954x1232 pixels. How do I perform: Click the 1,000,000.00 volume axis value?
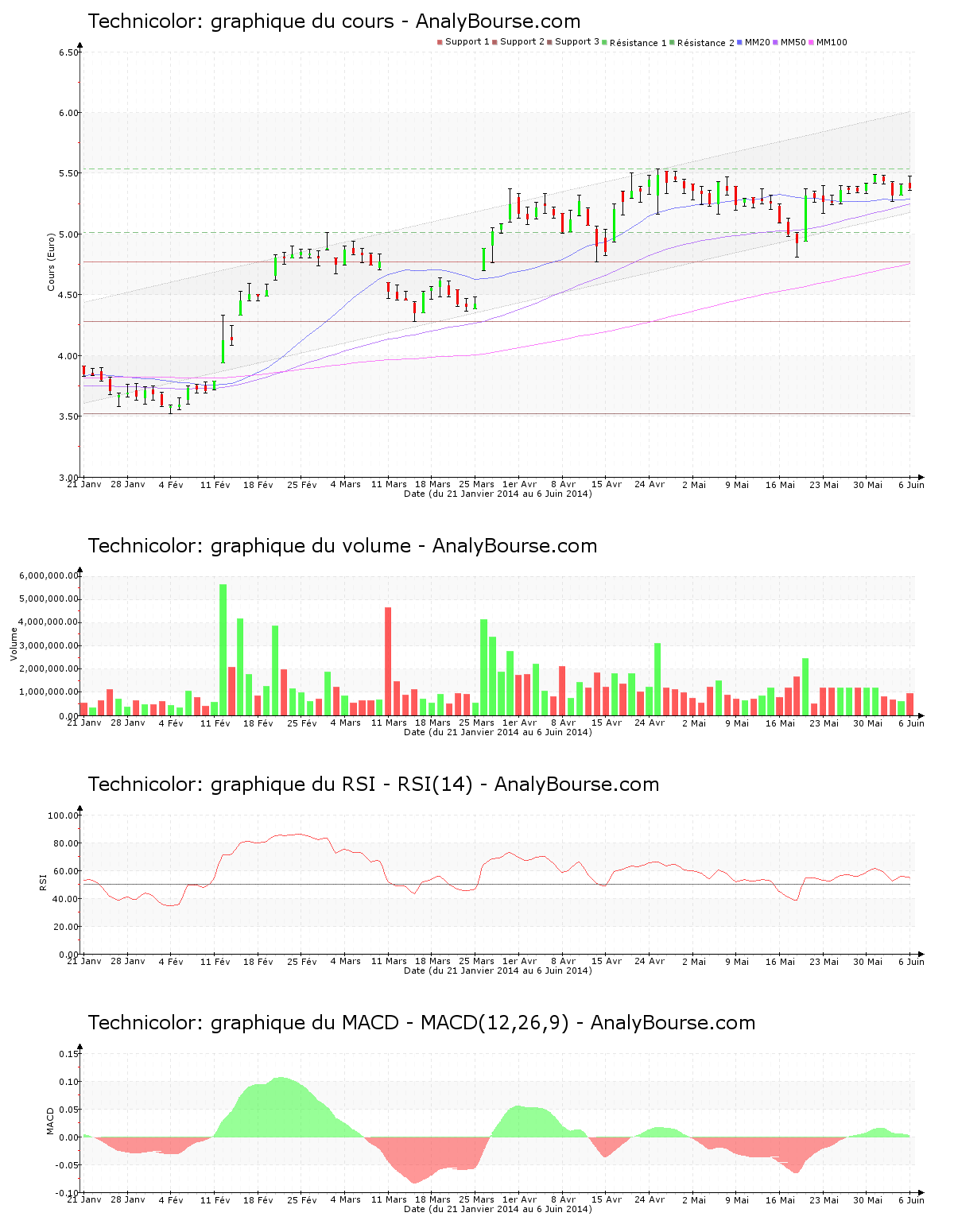48,692
